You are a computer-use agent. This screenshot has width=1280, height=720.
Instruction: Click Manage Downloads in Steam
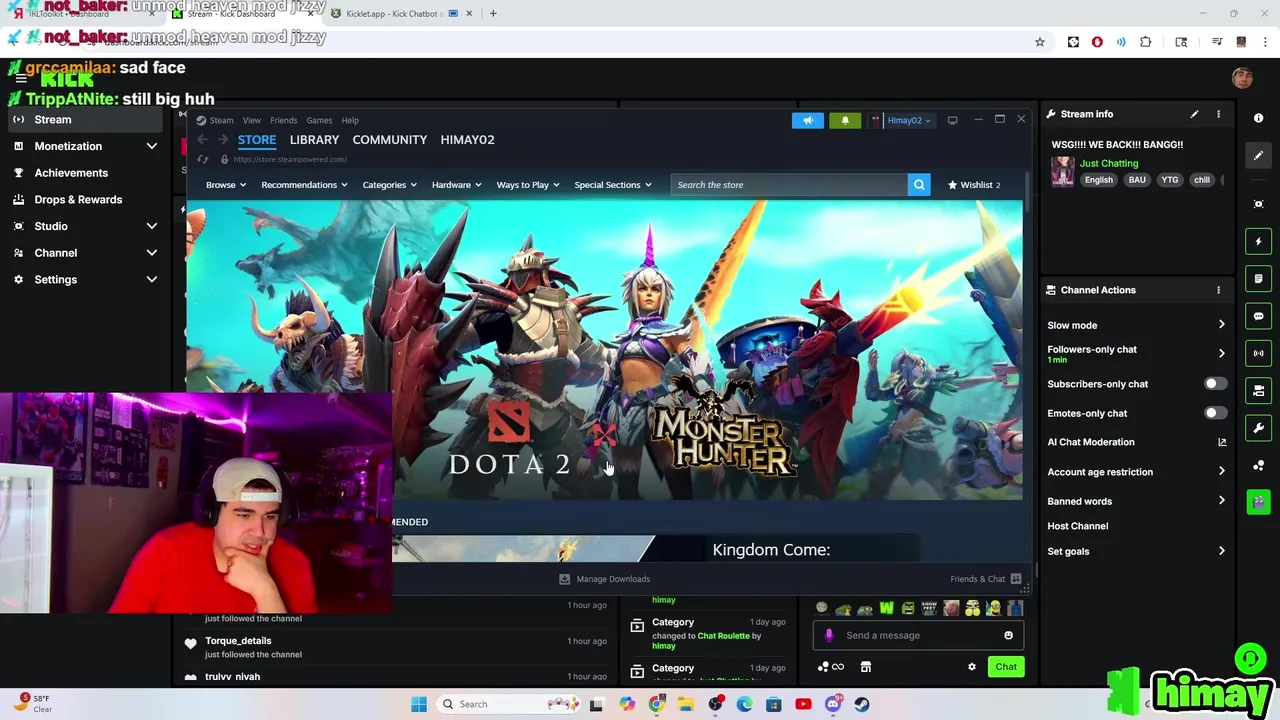coord(605,579)
